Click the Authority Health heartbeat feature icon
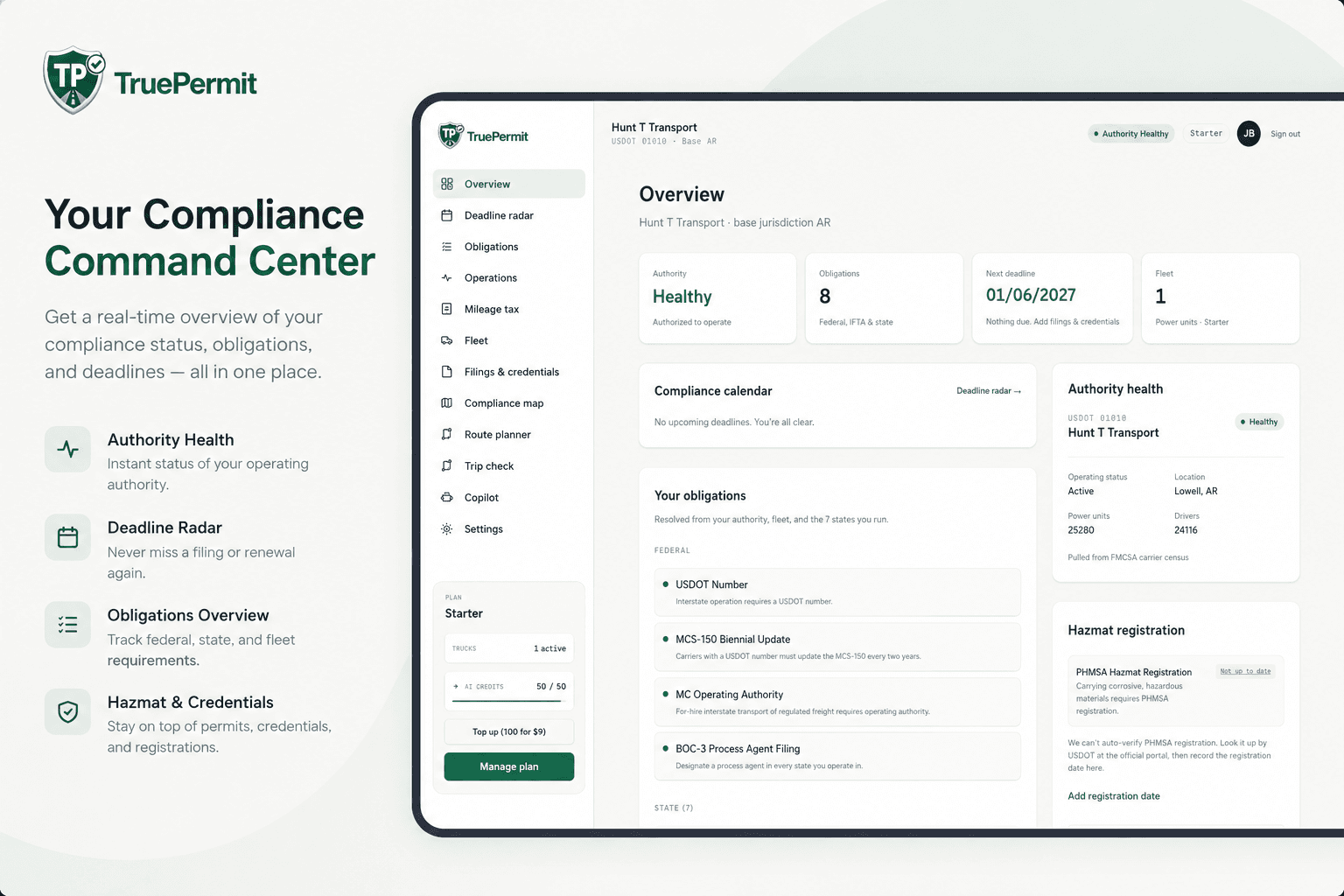Screen dimensions: 1344x896 tap(67, 450)
